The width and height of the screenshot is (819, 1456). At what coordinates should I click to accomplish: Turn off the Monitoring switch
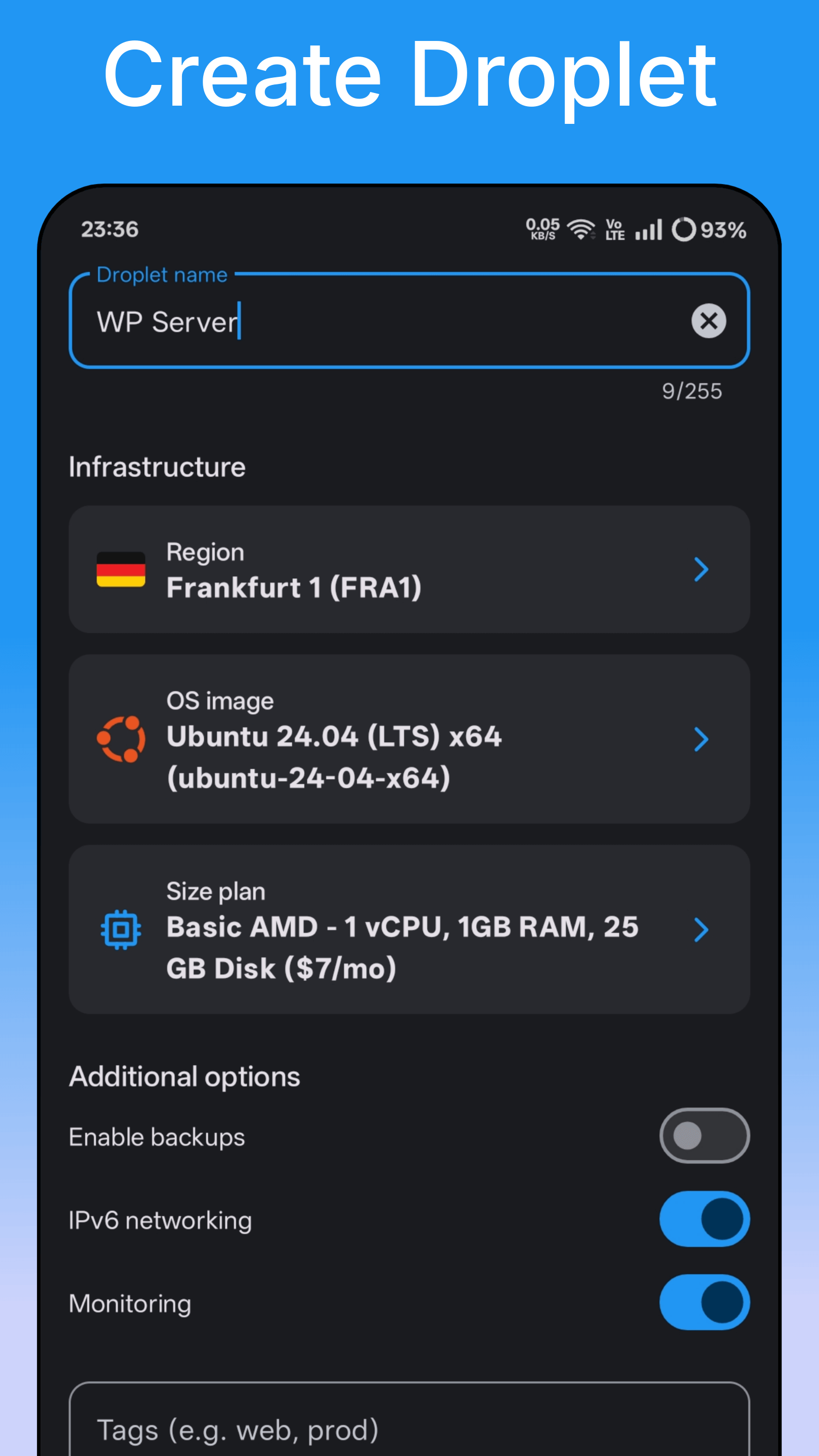704,1302
